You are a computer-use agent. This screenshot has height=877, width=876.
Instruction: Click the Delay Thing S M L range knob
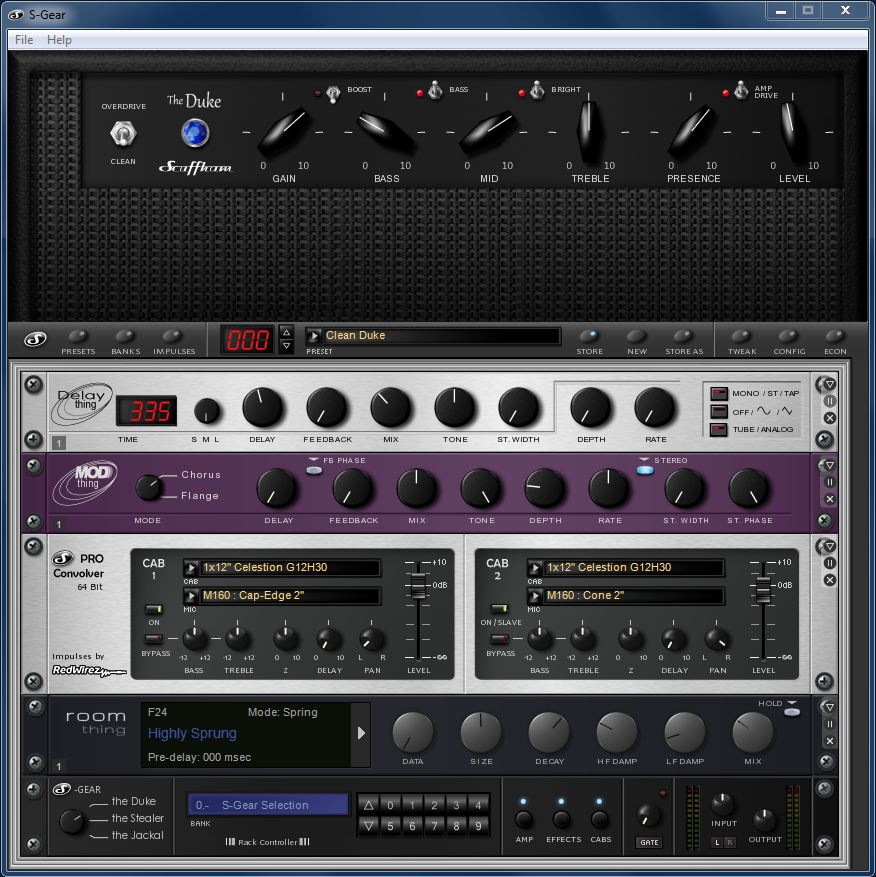pos(207,411)
